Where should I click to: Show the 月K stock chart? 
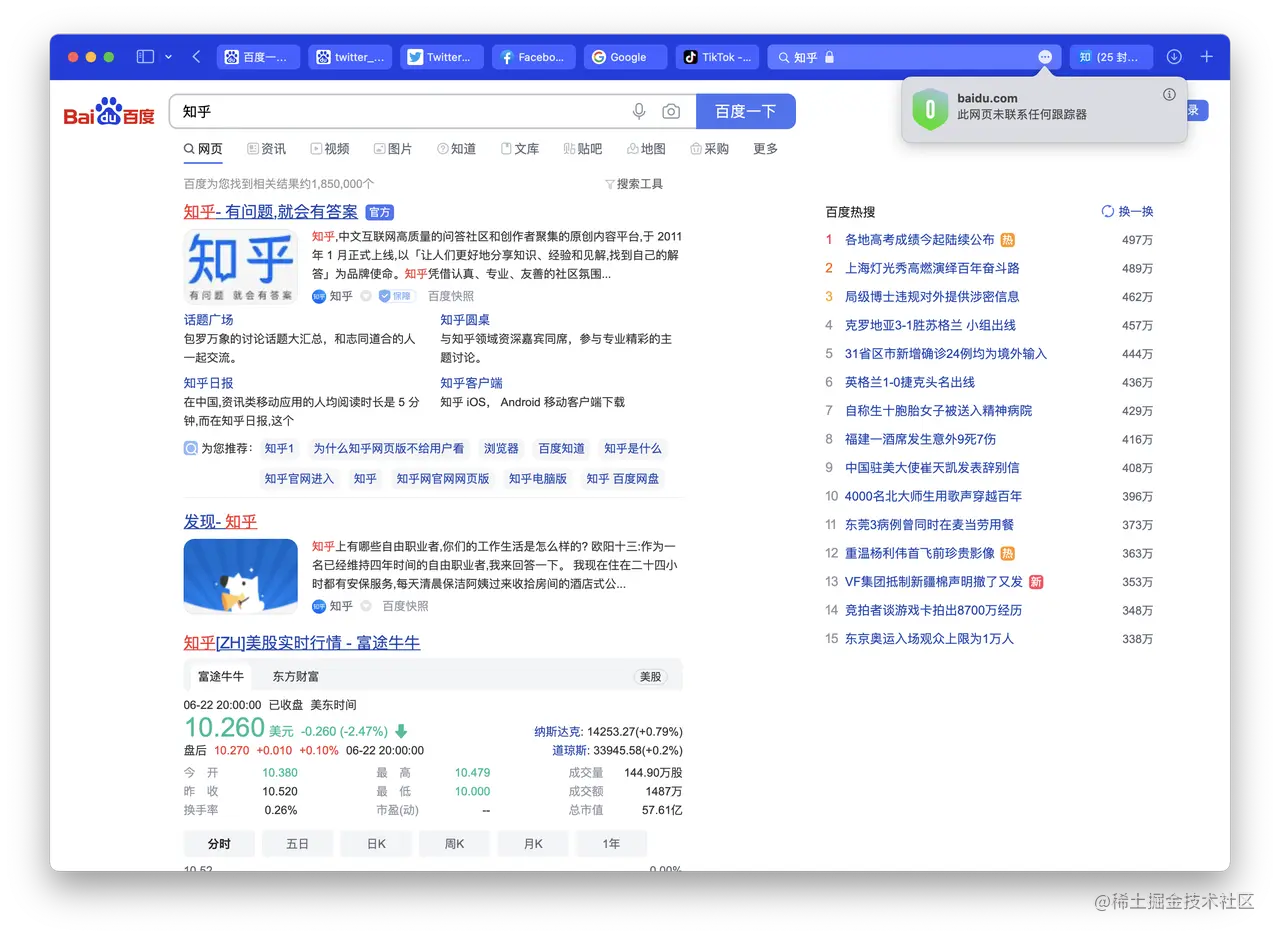[533, 844]
